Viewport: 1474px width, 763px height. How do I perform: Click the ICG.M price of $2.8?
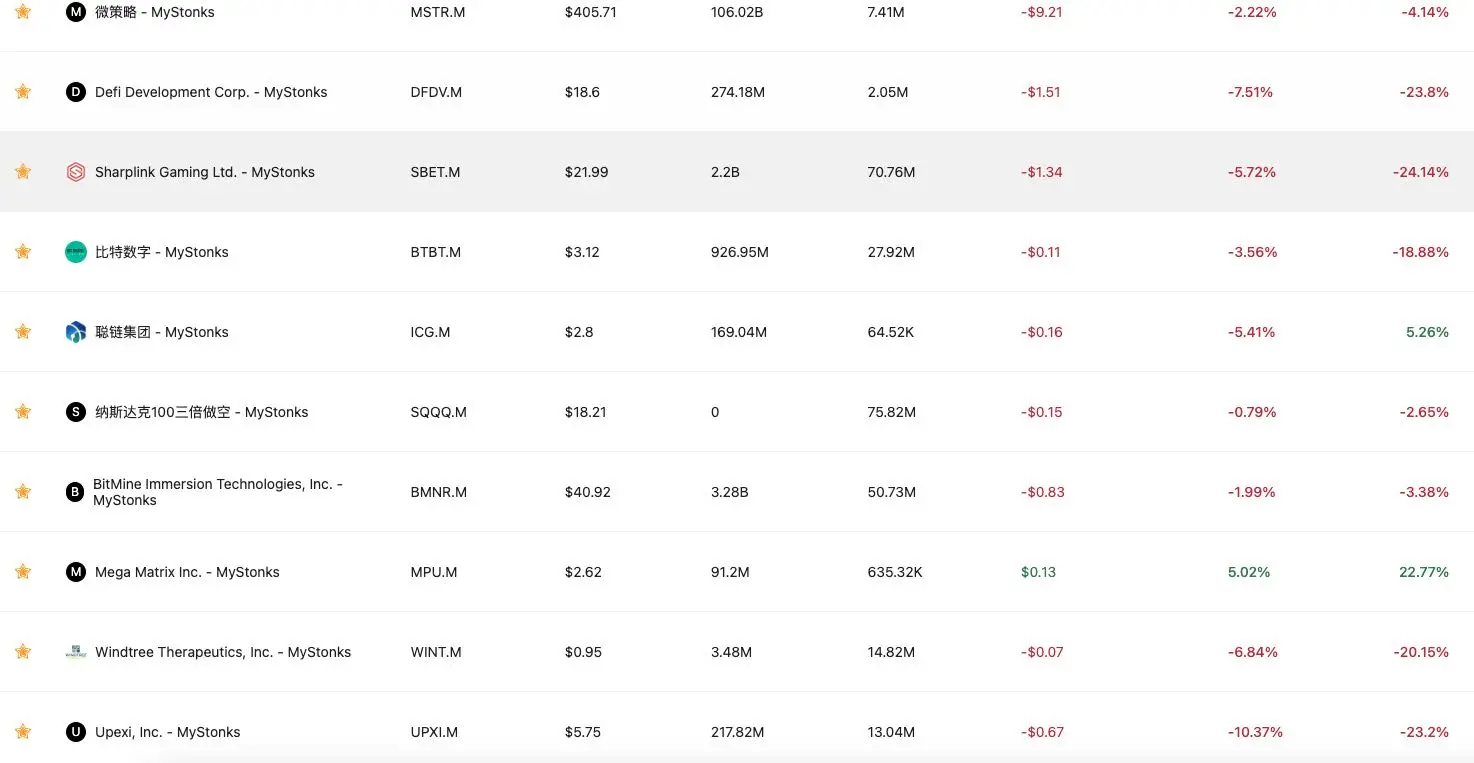(x=579, y=332)
